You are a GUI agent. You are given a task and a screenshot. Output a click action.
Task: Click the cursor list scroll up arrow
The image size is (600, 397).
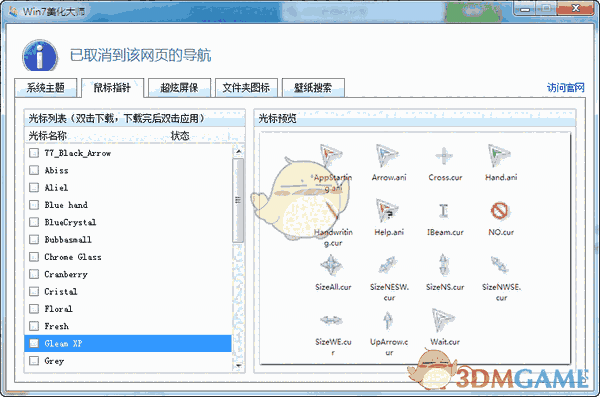(x=238, y=151)
